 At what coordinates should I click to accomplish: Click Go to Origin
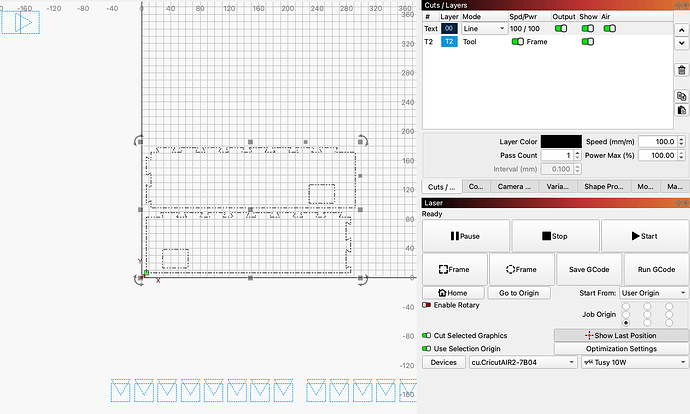[519, 293]
